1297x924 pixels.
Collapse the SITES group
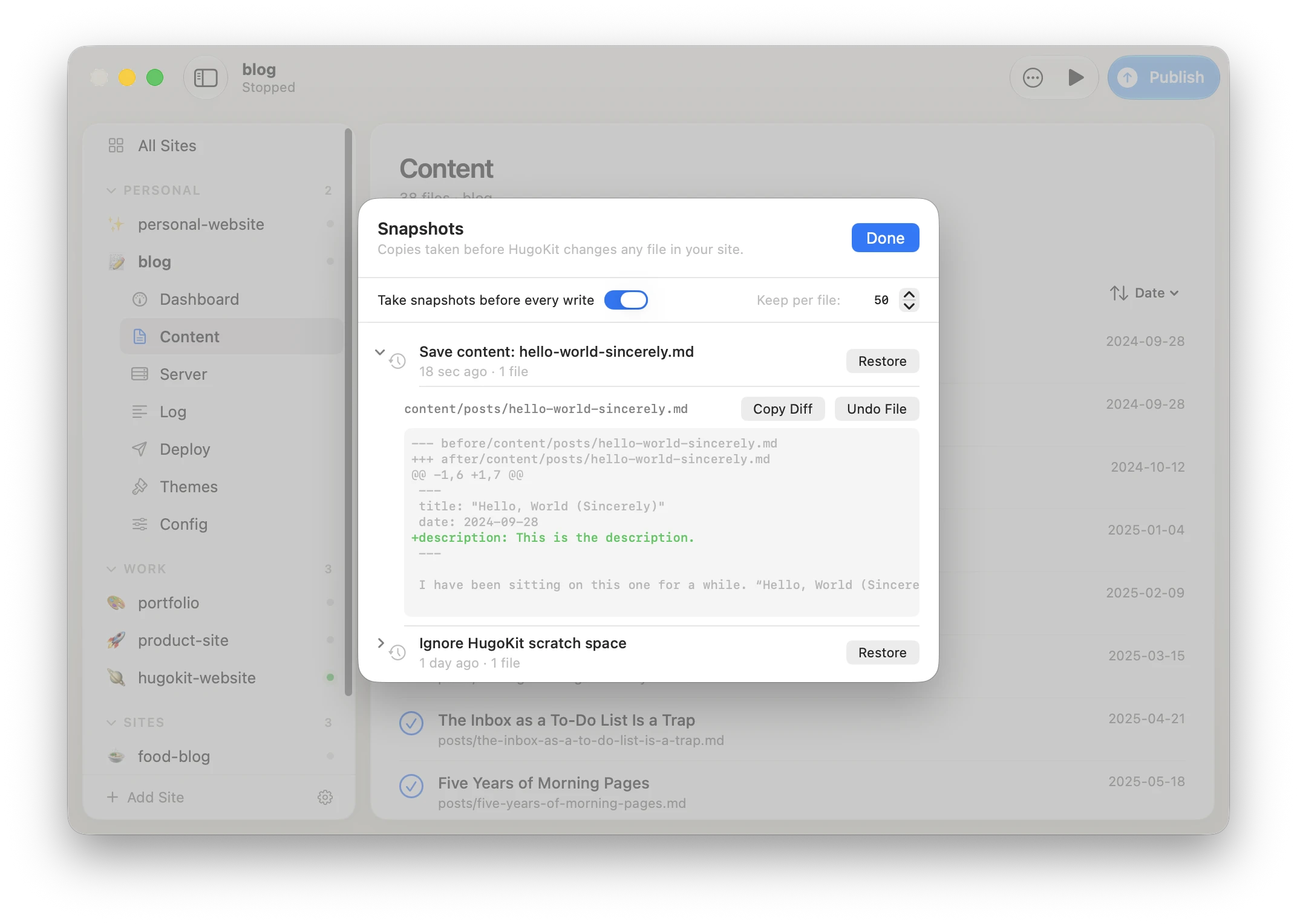point(111,723)
